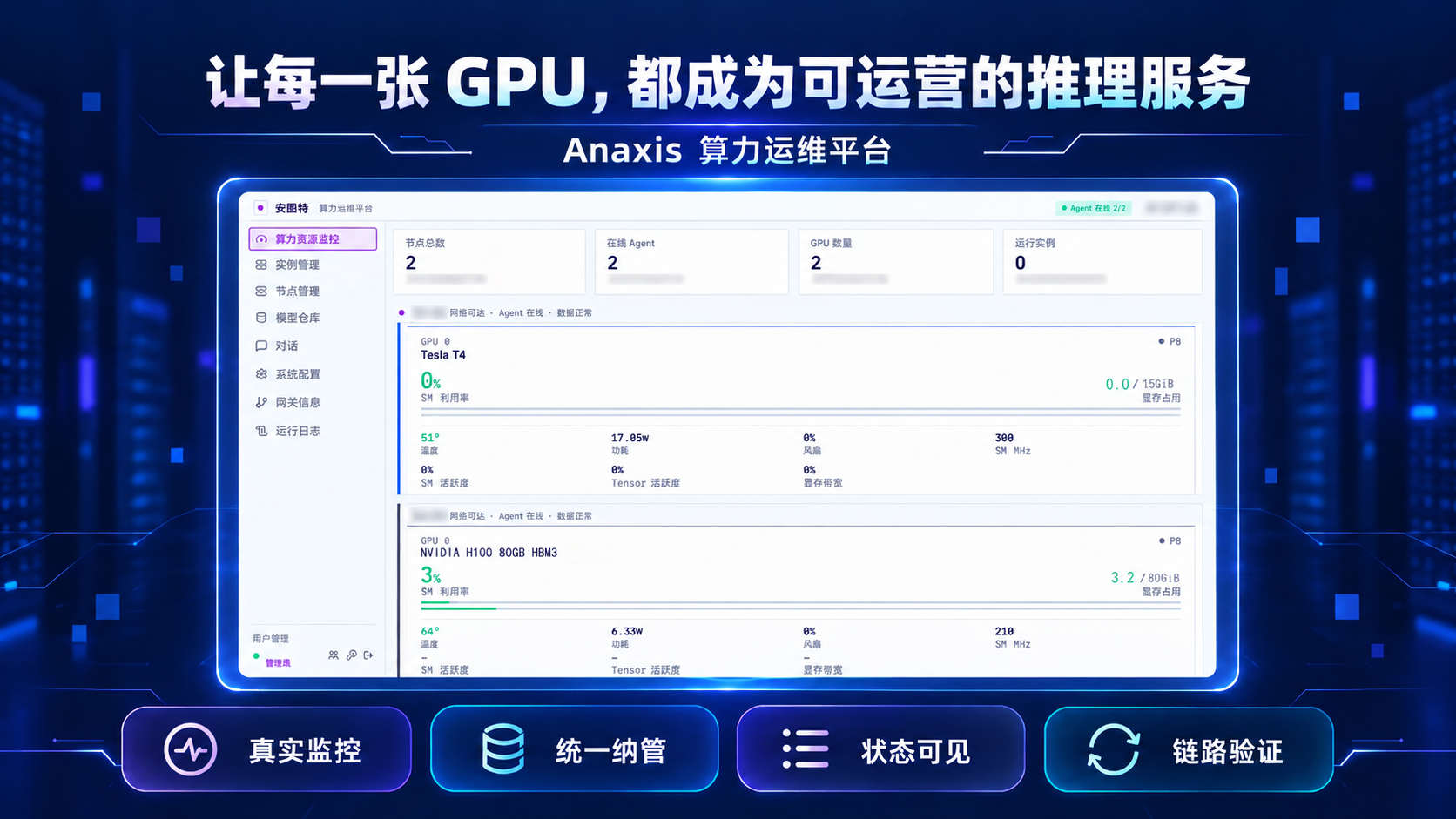
Task: Click the 51° temperature value
Action: 430,438
